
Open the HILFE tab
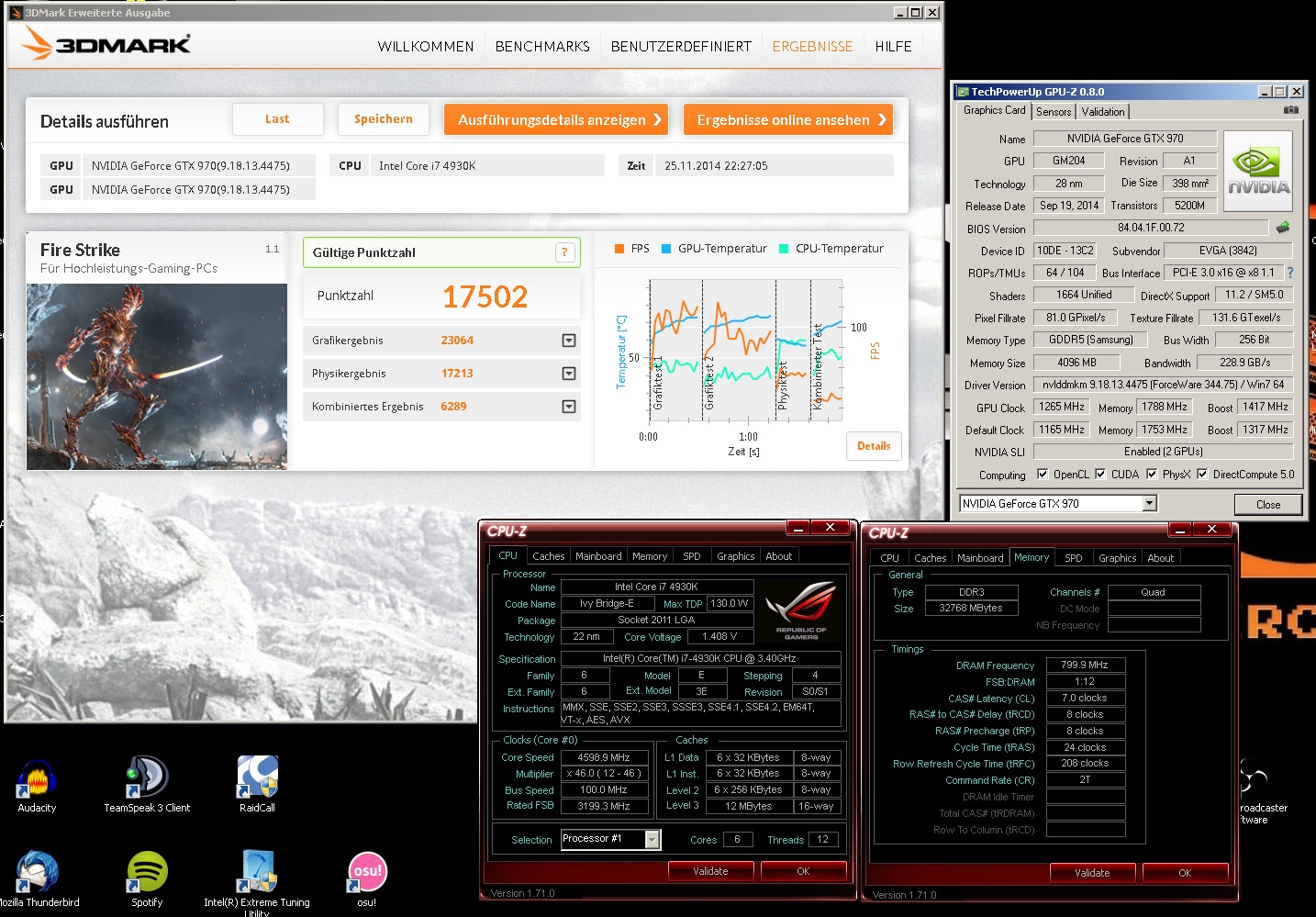[x=893, y=47]
